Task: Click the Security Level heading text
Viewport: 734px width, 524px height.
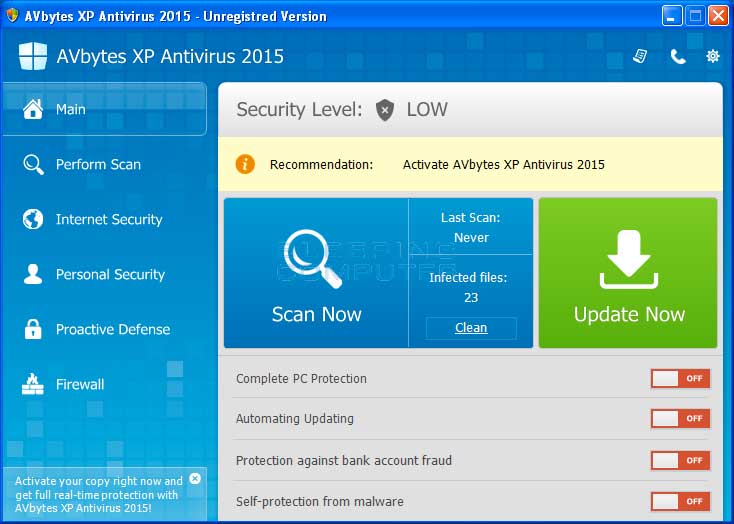Action: (x=299, y=110)
